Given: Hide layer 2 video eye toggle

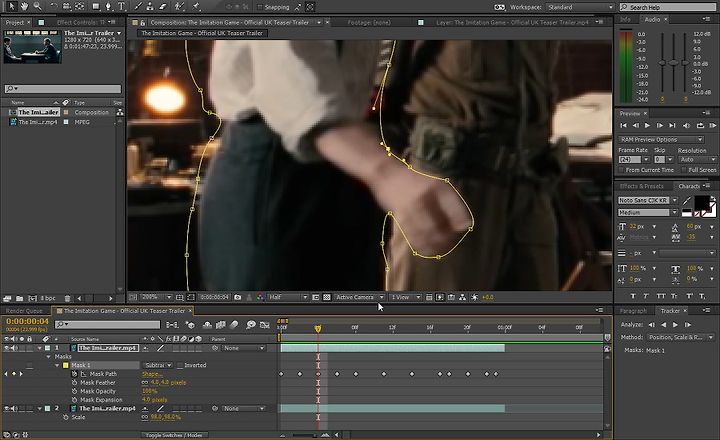Looking at the screenshot, I should pos(6,408).
